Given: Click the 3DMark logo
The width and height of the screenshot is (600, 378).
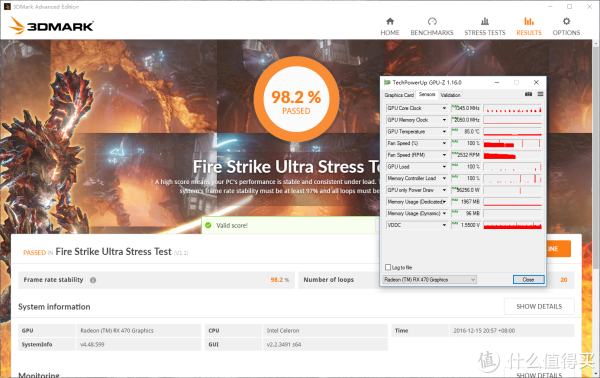Looking at the screenshot, I should pos(51,26).
